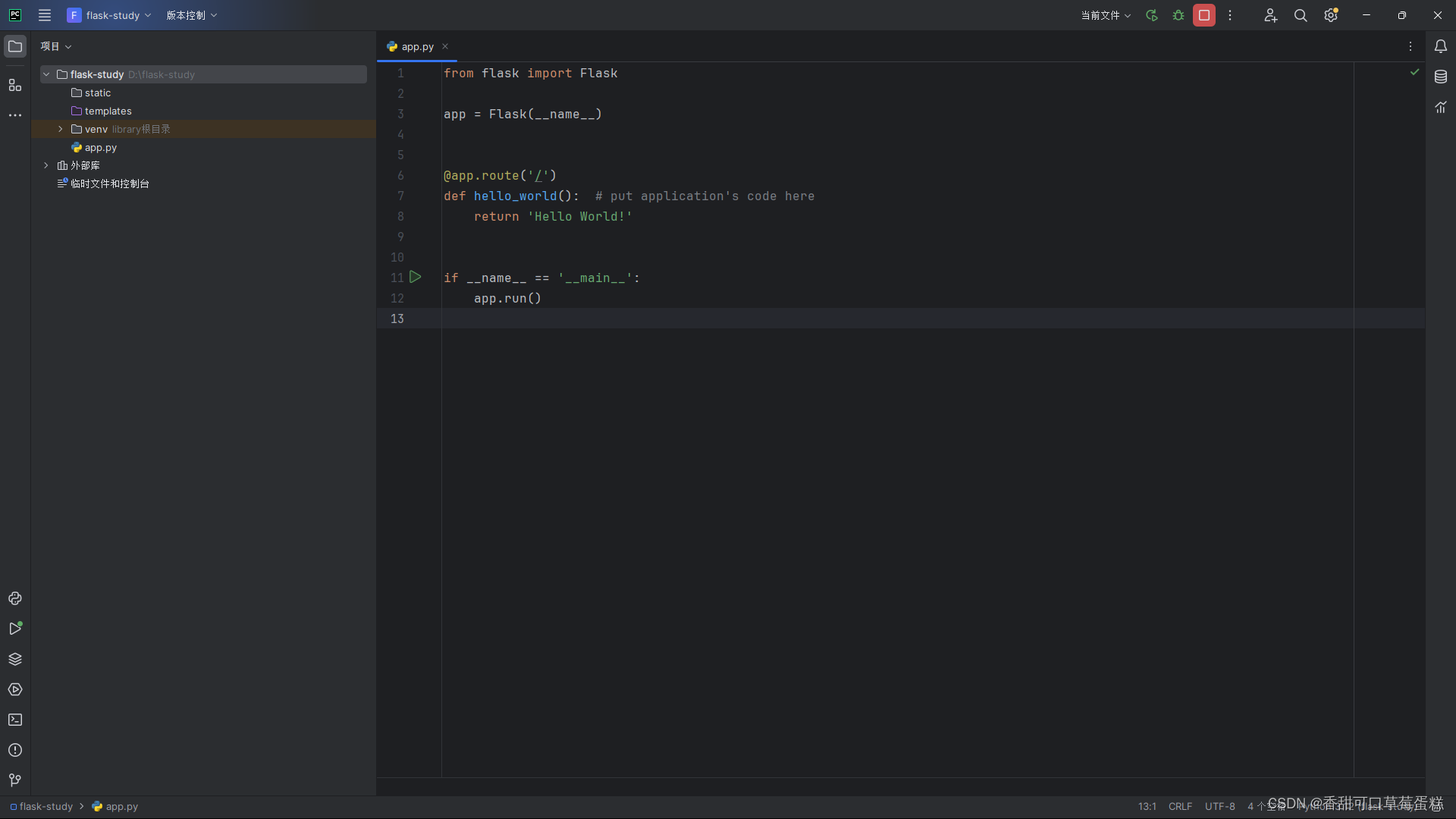Open the Notifications bell icon
Viewport: 1456px width, 819px height.
tap(1441, 46)
